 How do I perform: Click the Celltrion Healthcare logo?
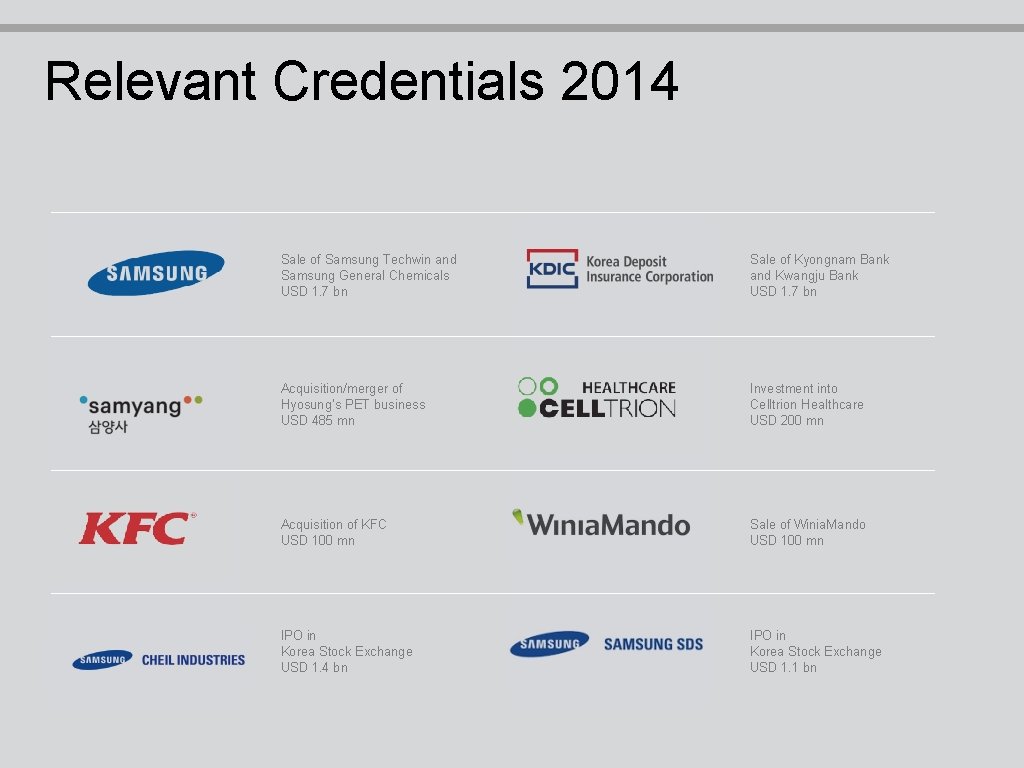(597, 398)
